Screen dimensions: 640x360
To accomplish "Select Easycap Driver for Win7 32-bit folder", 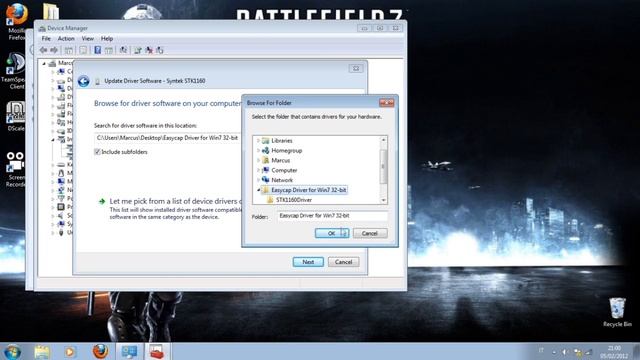I will tap(309, 190).
